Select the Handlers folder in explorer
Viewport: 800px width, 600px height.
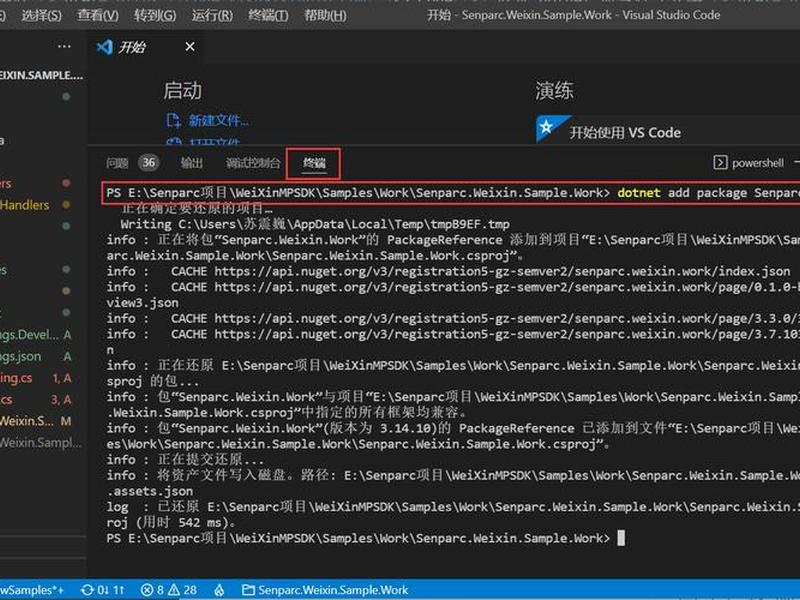point(24,205)
